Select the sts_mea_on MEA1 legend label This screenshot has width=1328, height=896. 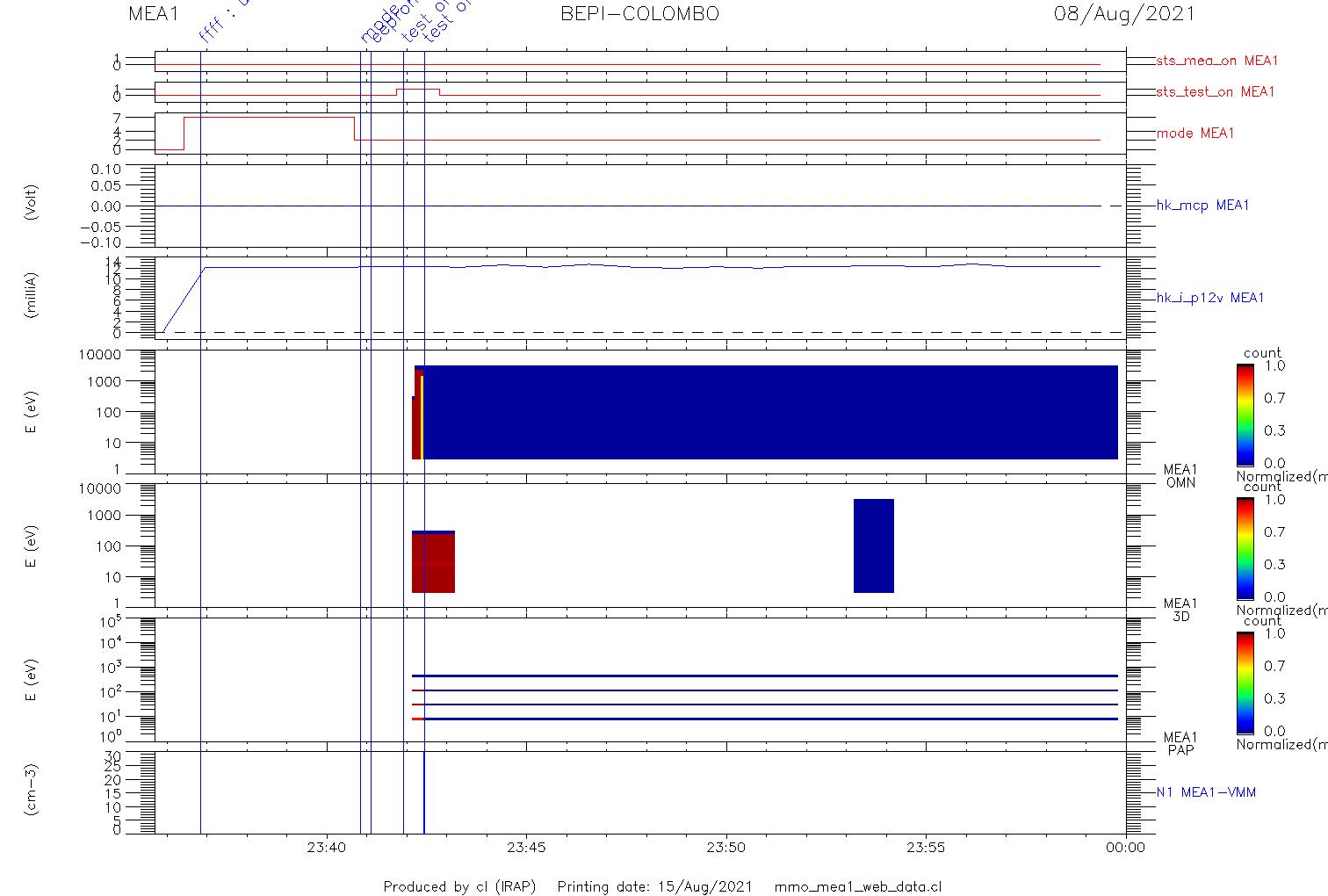(1217, 61)
